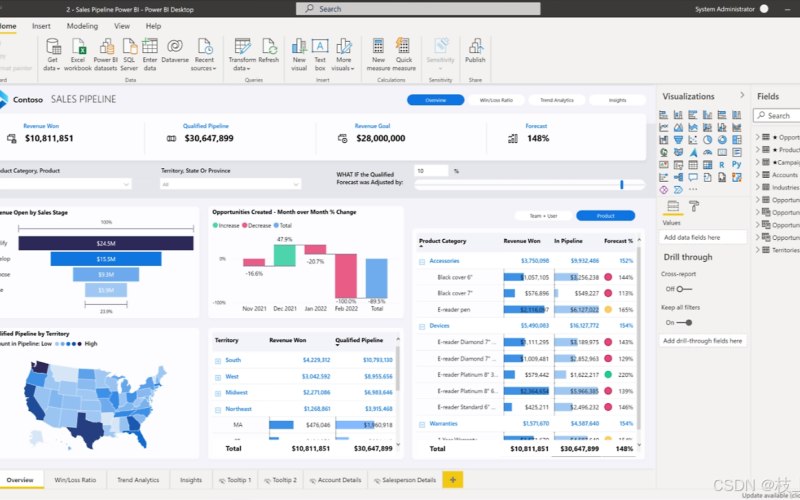Screen dimensions: 800x500
Task: Open the Account Details page tab
Action: pyautogui.click(x=336, y=480)
